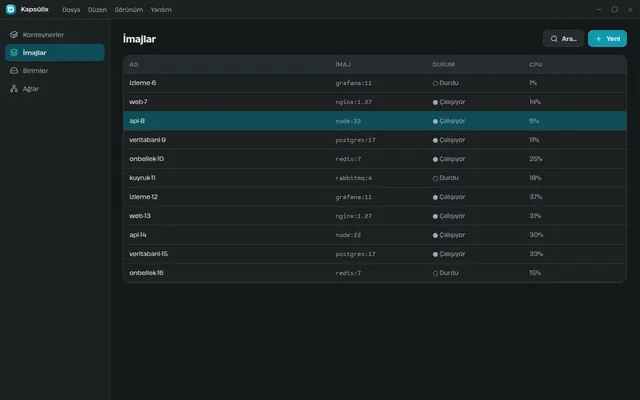The width and height of the screenshot is (640, 400).
Task: Click the Birimler disk icon
Action: pos(14,71)
